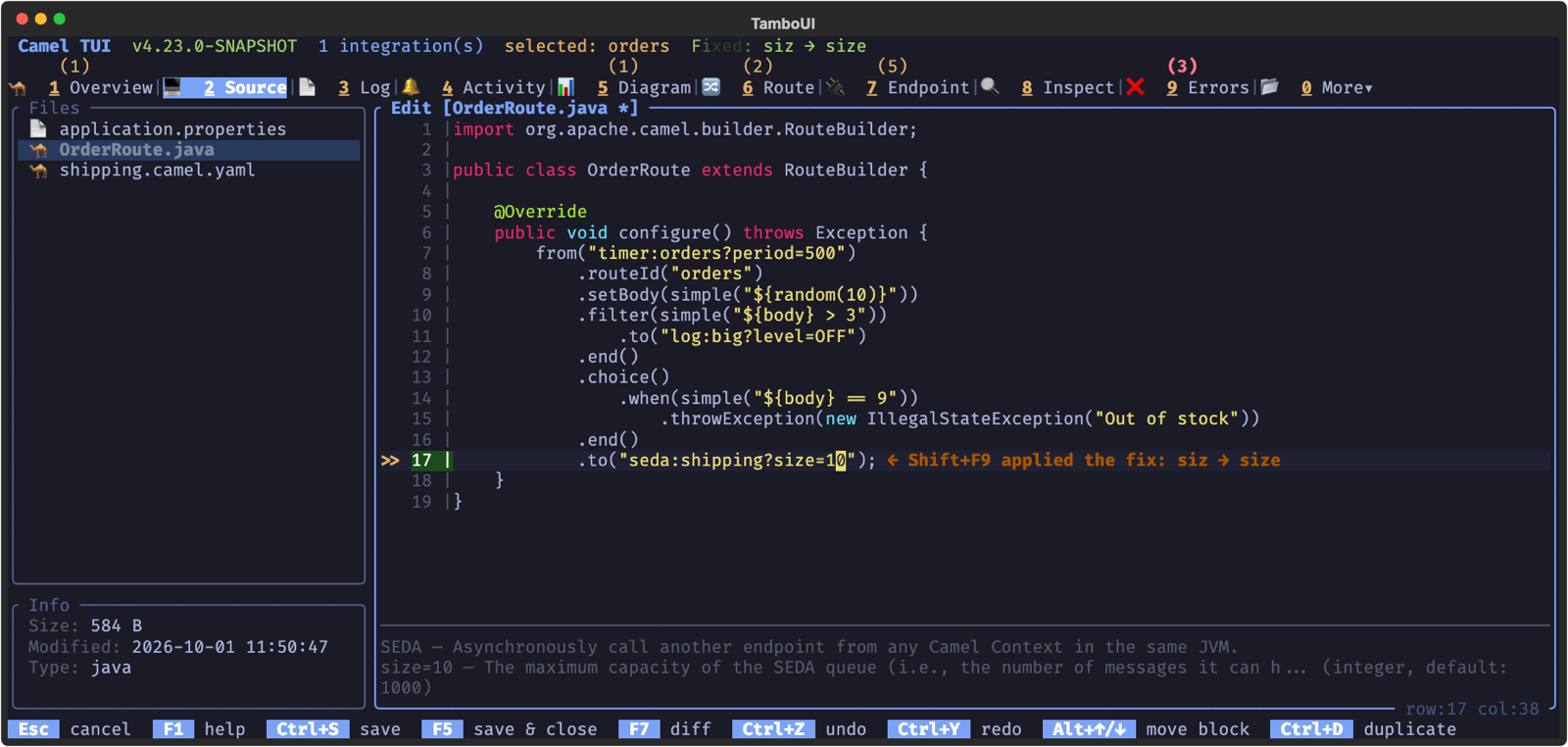Switch to the Activity tab
The height and width of the screenshot is (747, 1568).
click(x=493, y=87)
